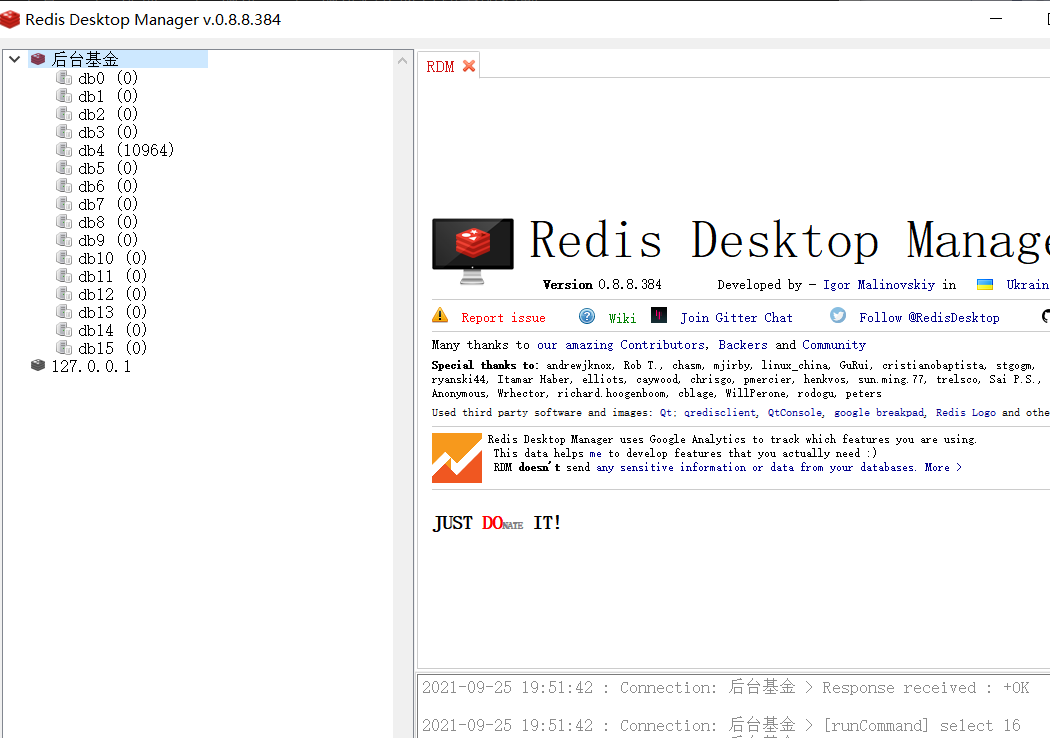Click the db6 database icon

[x=64, y=186]
